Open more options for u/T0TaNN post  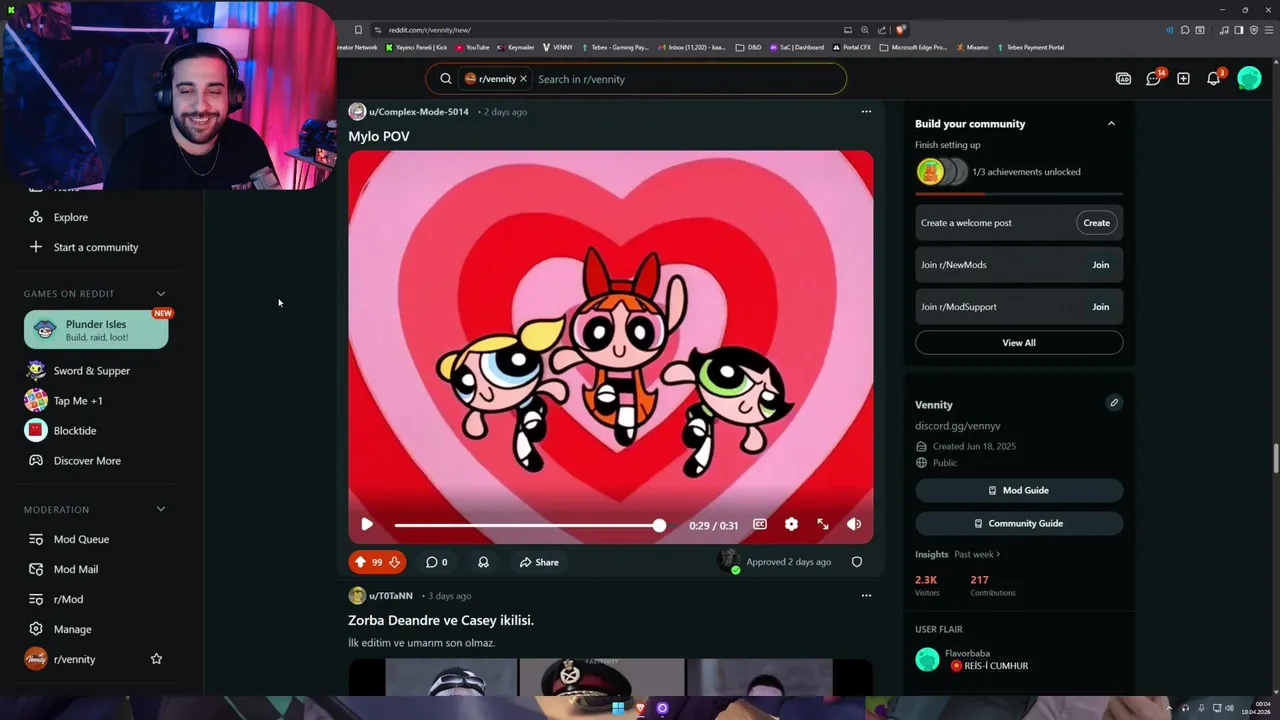click(866, 596)
